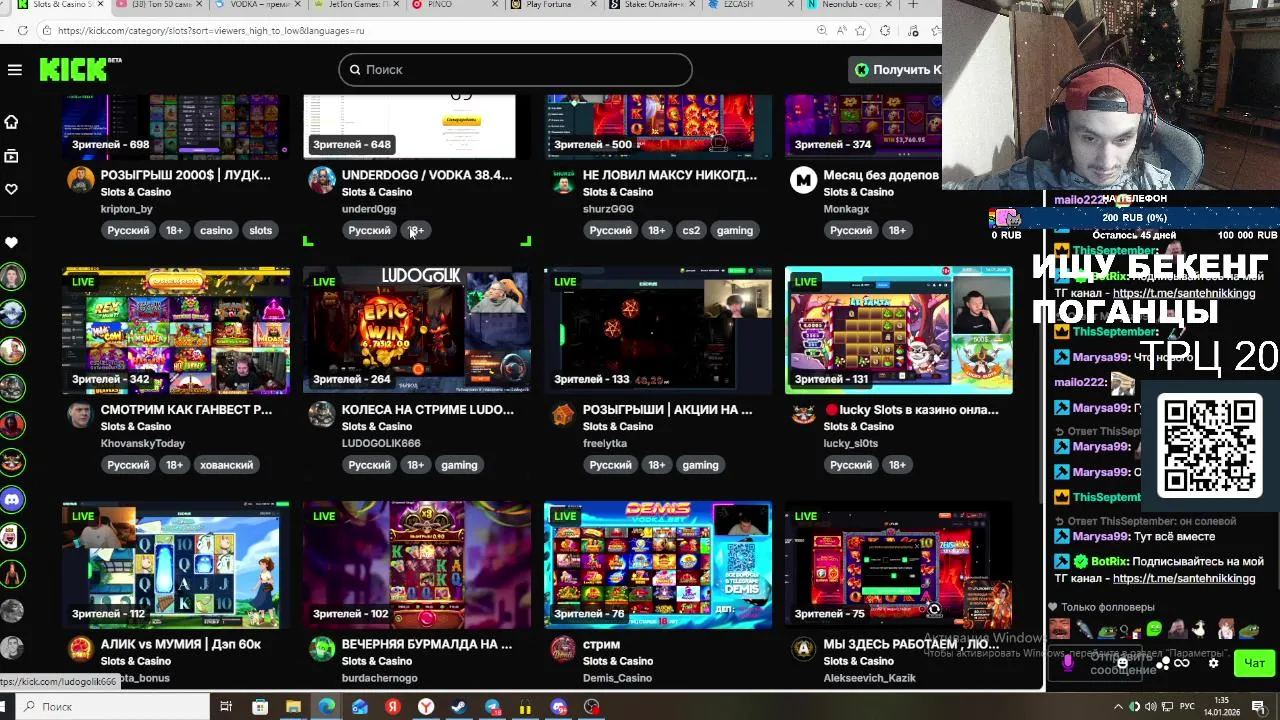This screenshot has height=720, width=1280.
Task: Open the Following heart outline icon in sidebar
Action: tap(12, 189)
